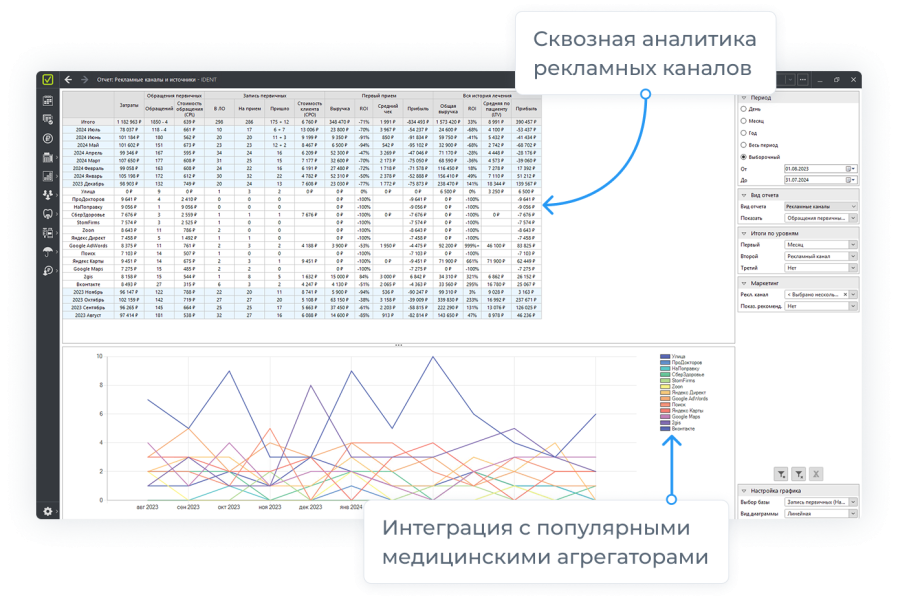Collapse the Настройка графика section

tap(744, 491)
